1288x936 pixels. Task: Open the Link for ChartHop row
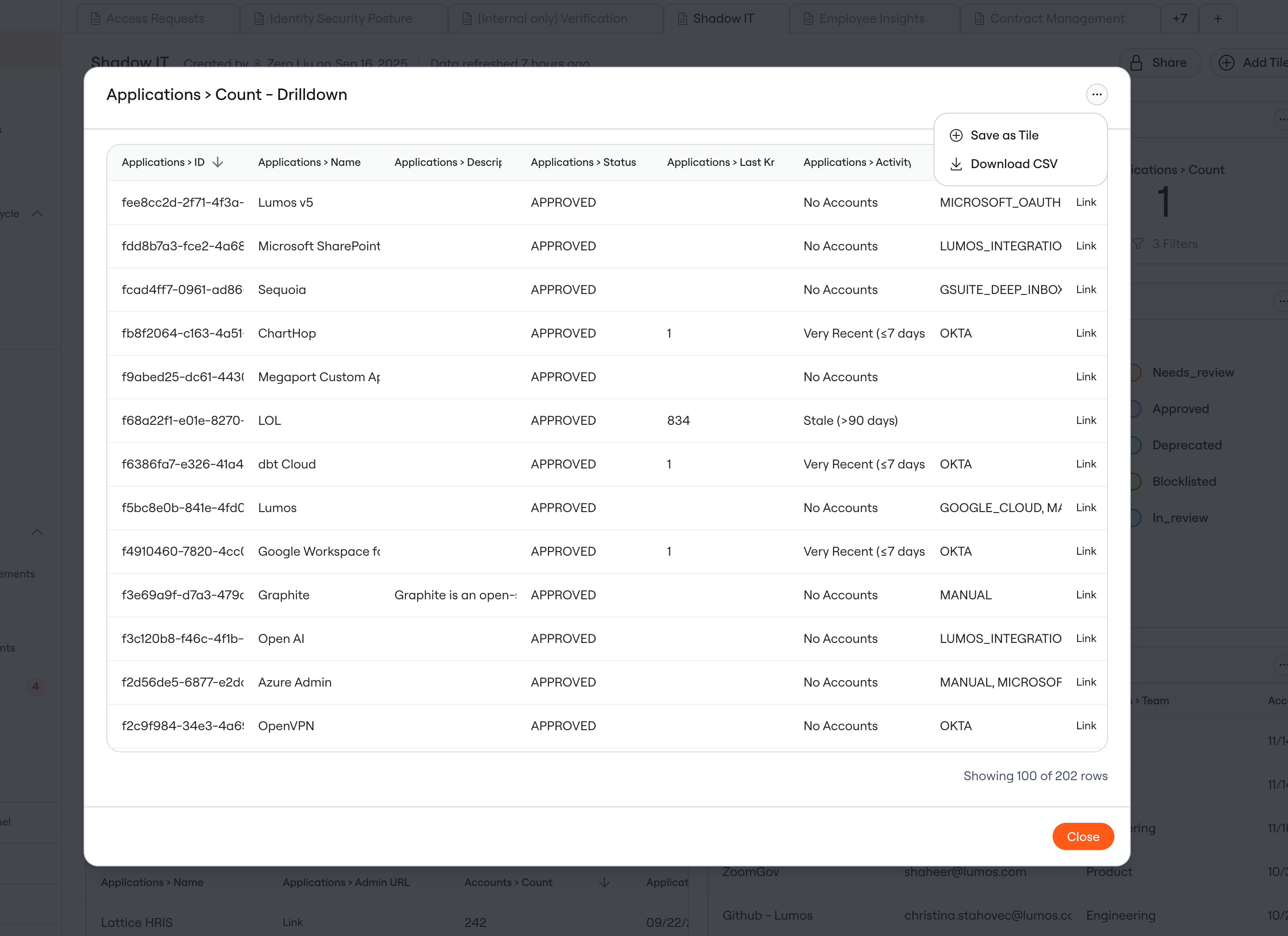(1085, 333)
